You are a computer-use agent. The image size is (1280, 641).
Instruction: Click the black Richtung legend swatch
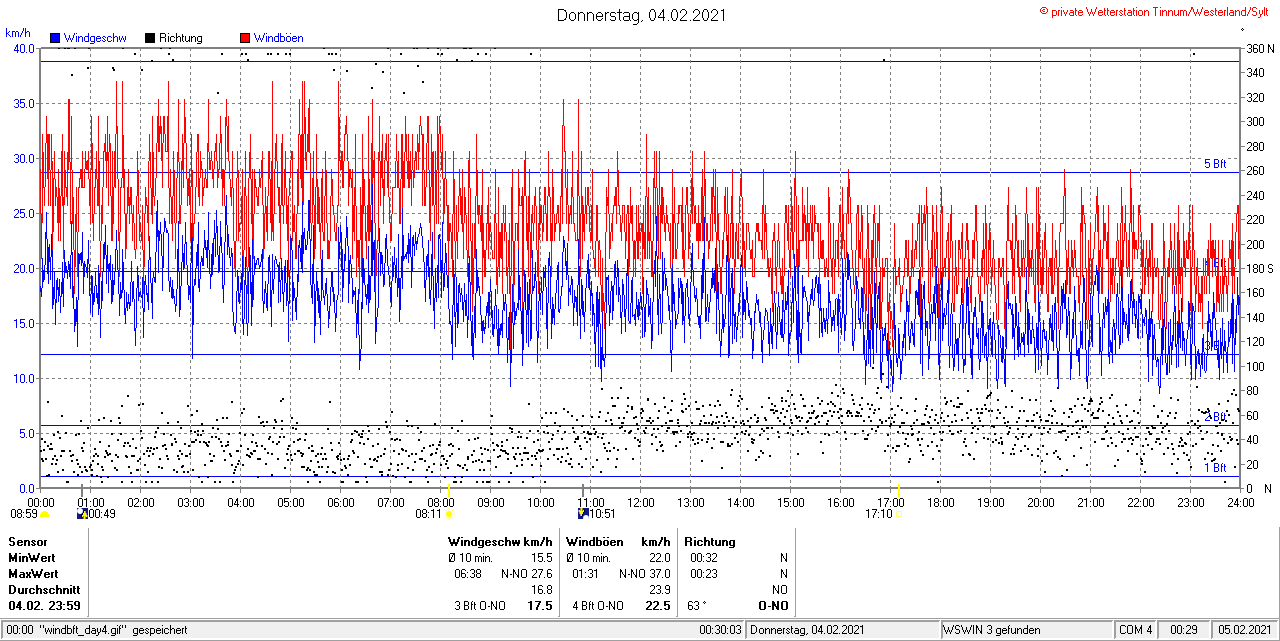(150, 38)
